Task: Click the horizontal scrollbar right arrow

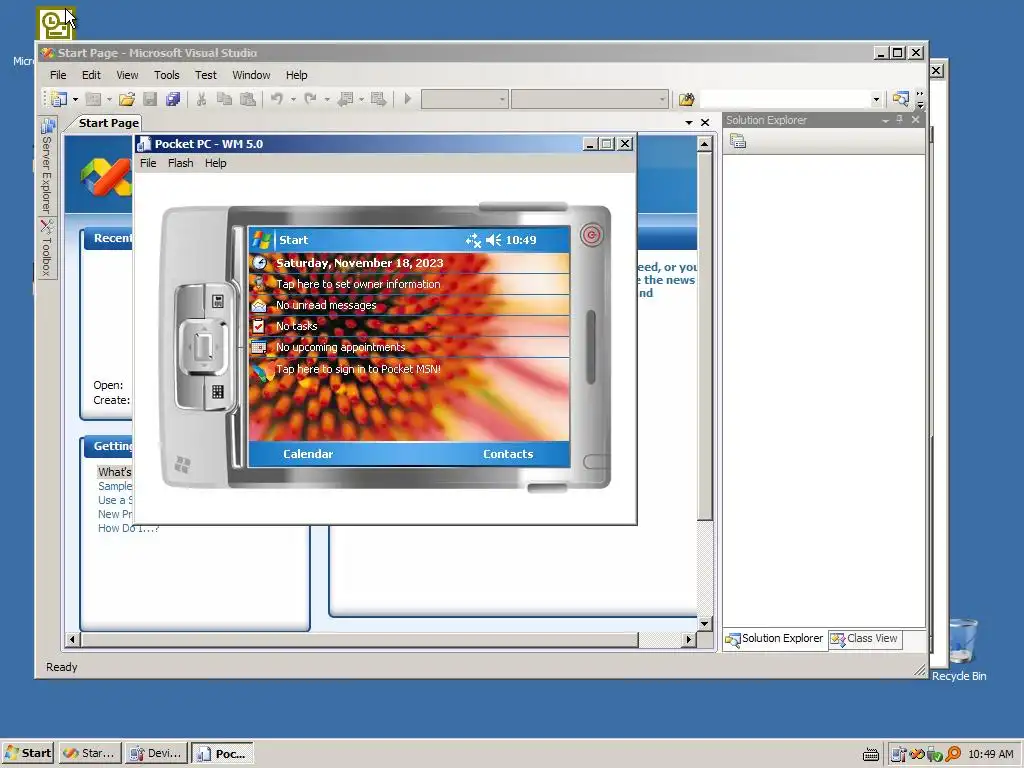Action: click(x=688, y=640)
